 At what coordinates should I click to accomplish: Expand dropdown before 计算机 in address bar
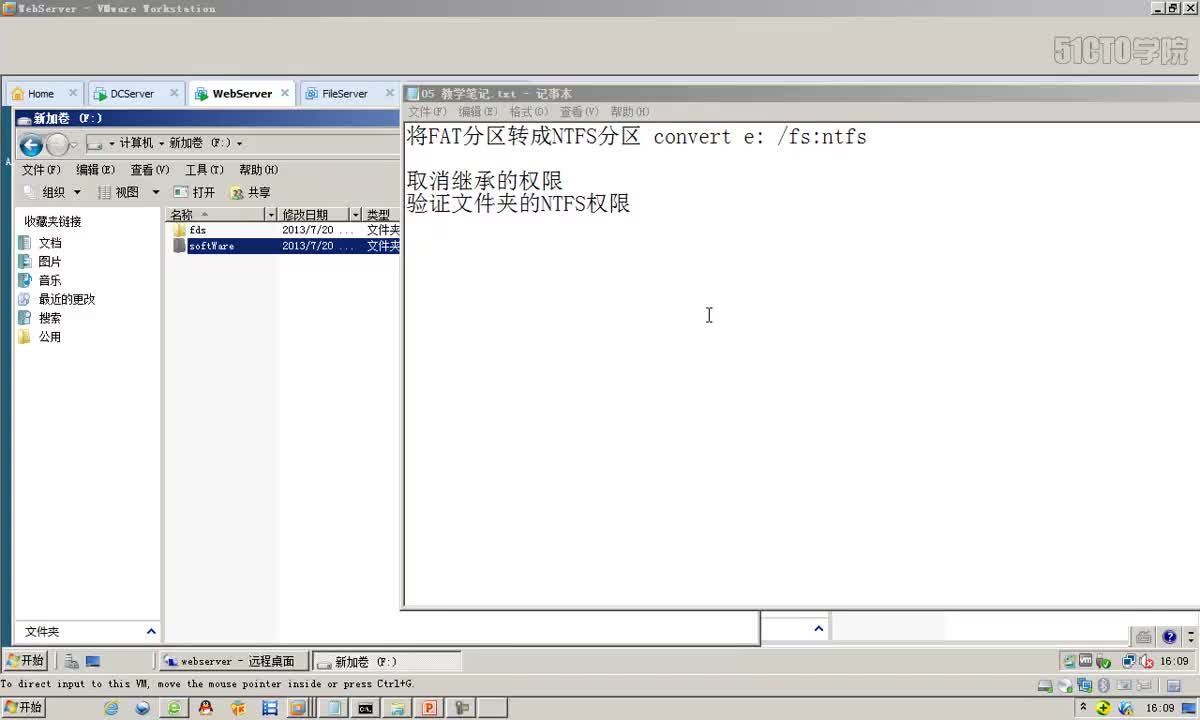click(112, 144)
